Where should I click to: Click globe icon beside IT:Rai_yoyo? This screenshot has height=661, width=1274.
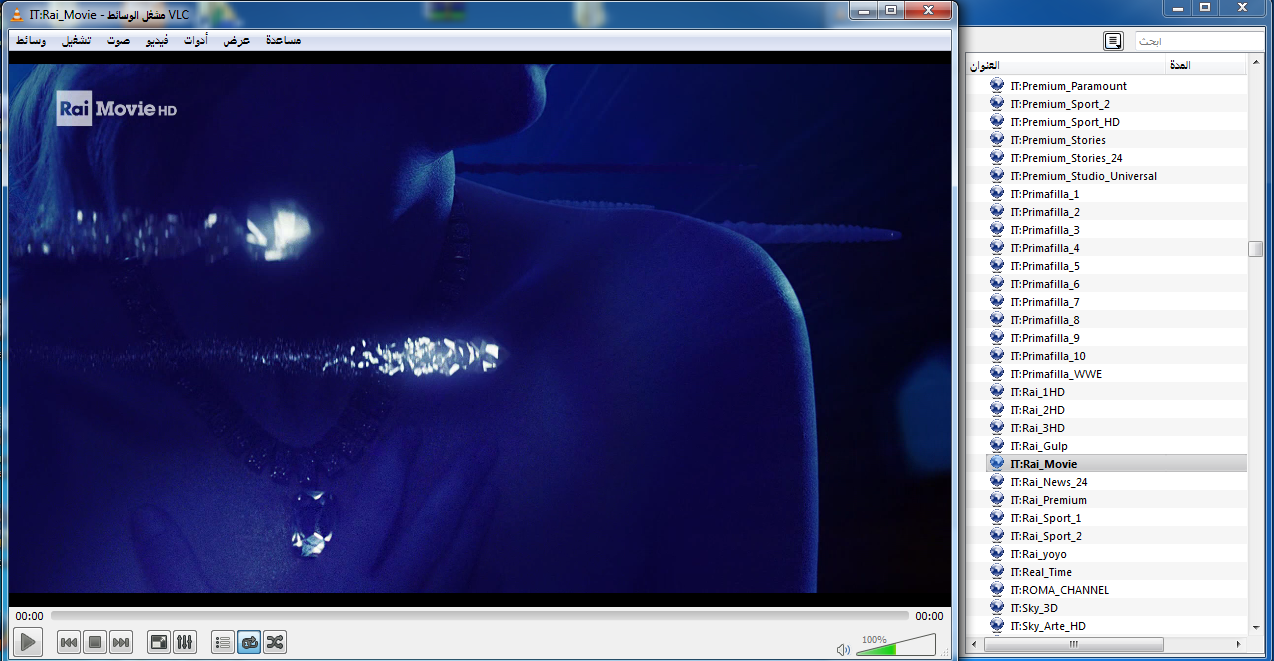pyautogui.click(x=997, y=553)
